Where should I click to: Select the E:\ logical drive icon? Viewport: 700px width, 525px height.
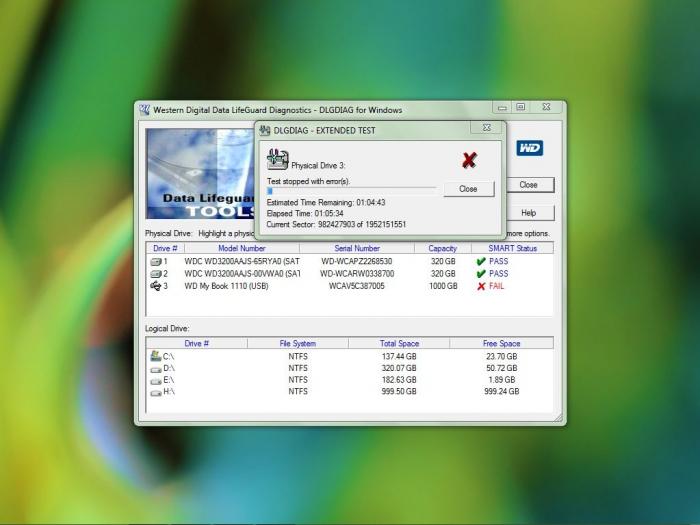point(156,381)
